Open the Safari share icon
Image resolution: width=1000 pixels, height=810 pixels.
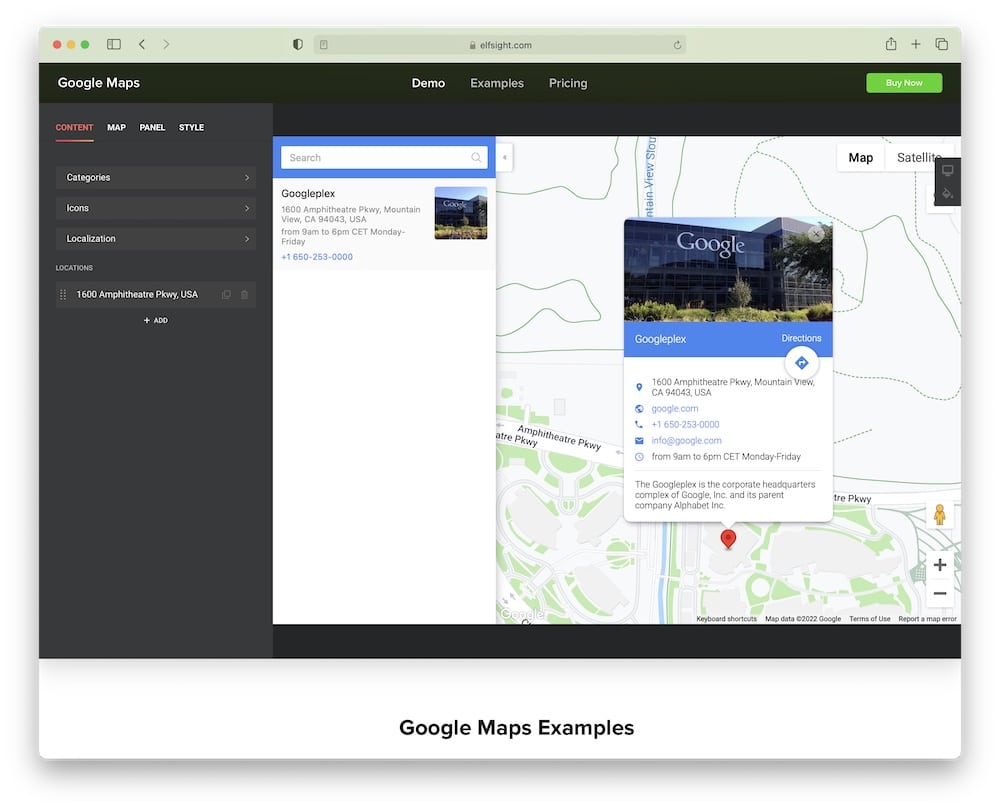891,43
